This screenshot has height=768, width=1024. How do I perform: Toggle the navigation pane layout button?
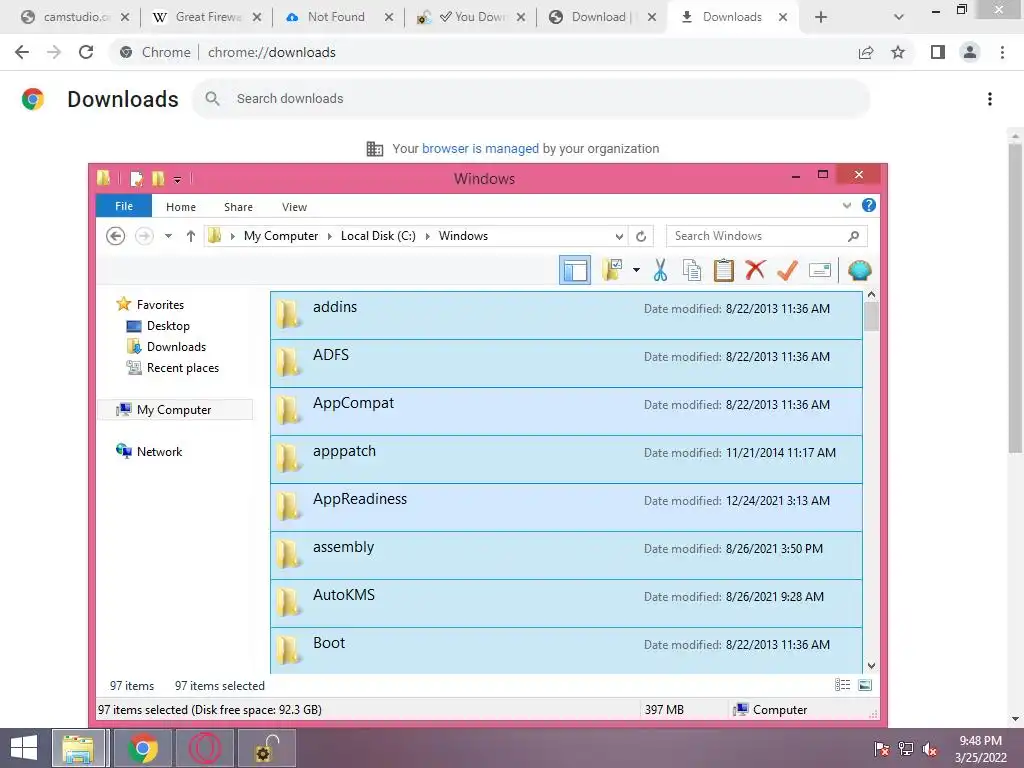575,270
